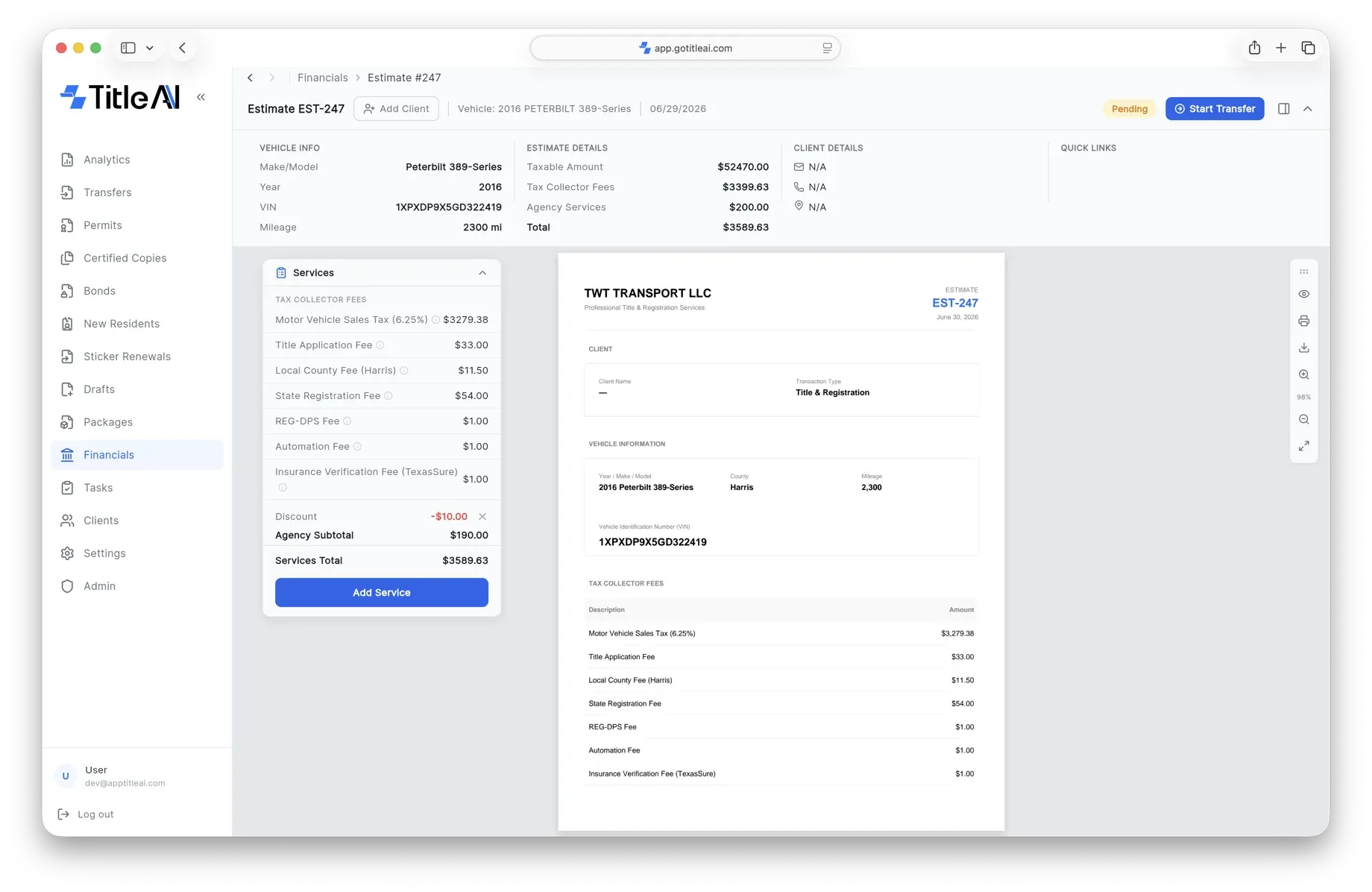Download the estimate document
The image size is (1372, 892).
click(1303, 348)
